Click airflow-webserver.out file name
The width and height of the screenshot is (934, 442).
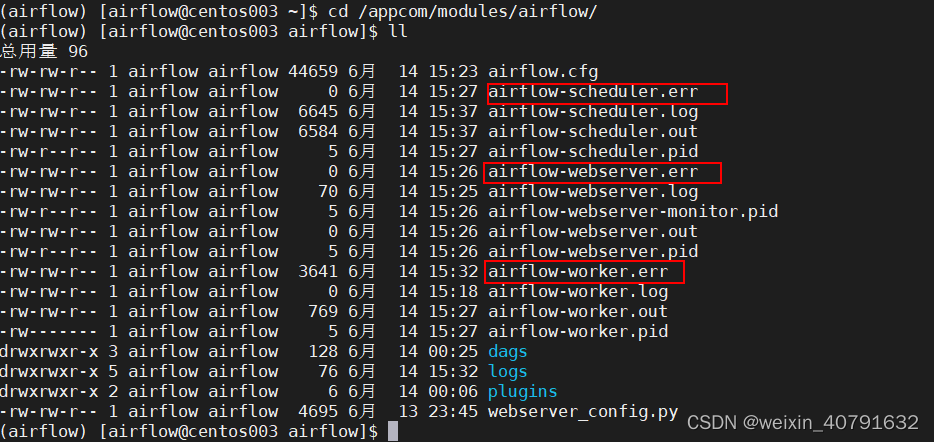tap(593, 232)
